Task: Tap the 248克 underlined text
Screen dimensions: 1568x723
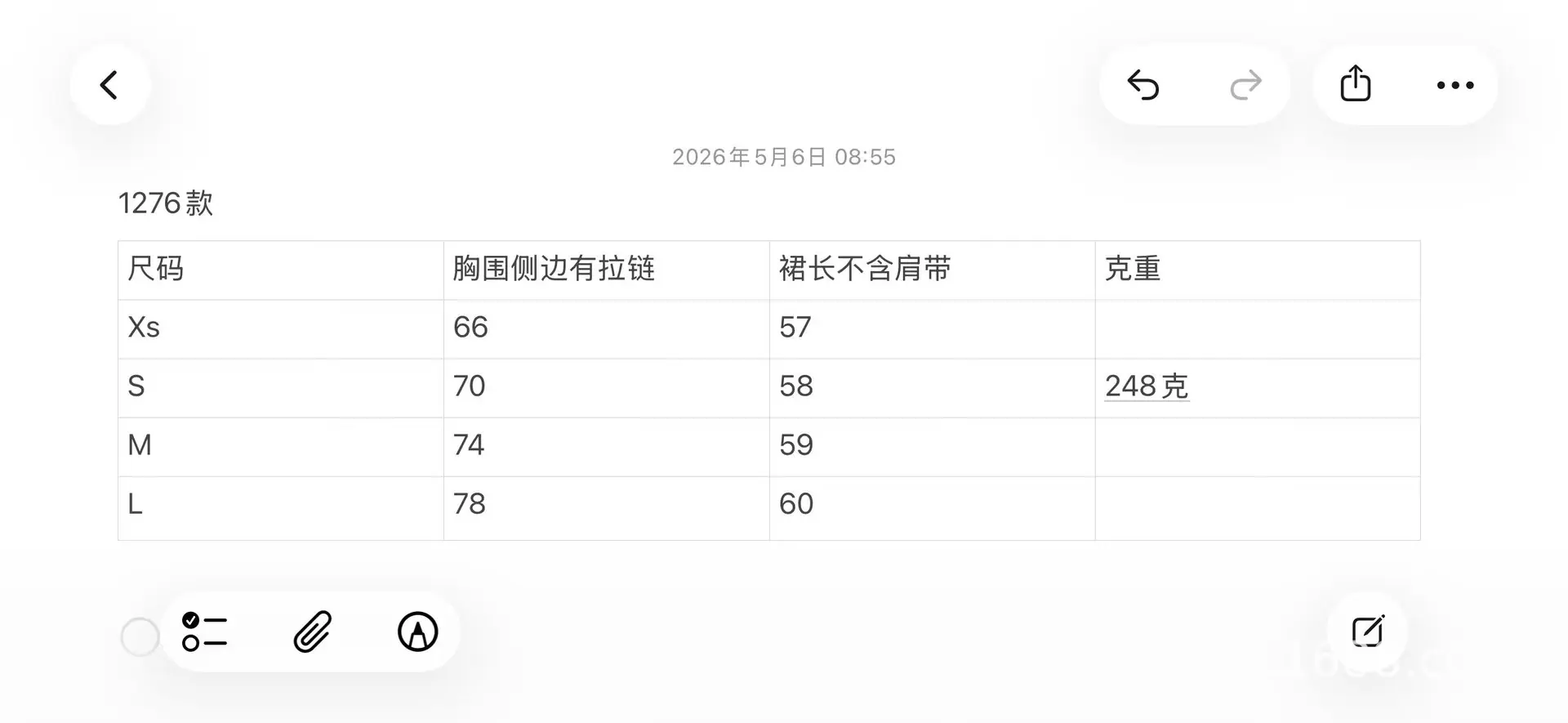Action: coord(1147,386)
